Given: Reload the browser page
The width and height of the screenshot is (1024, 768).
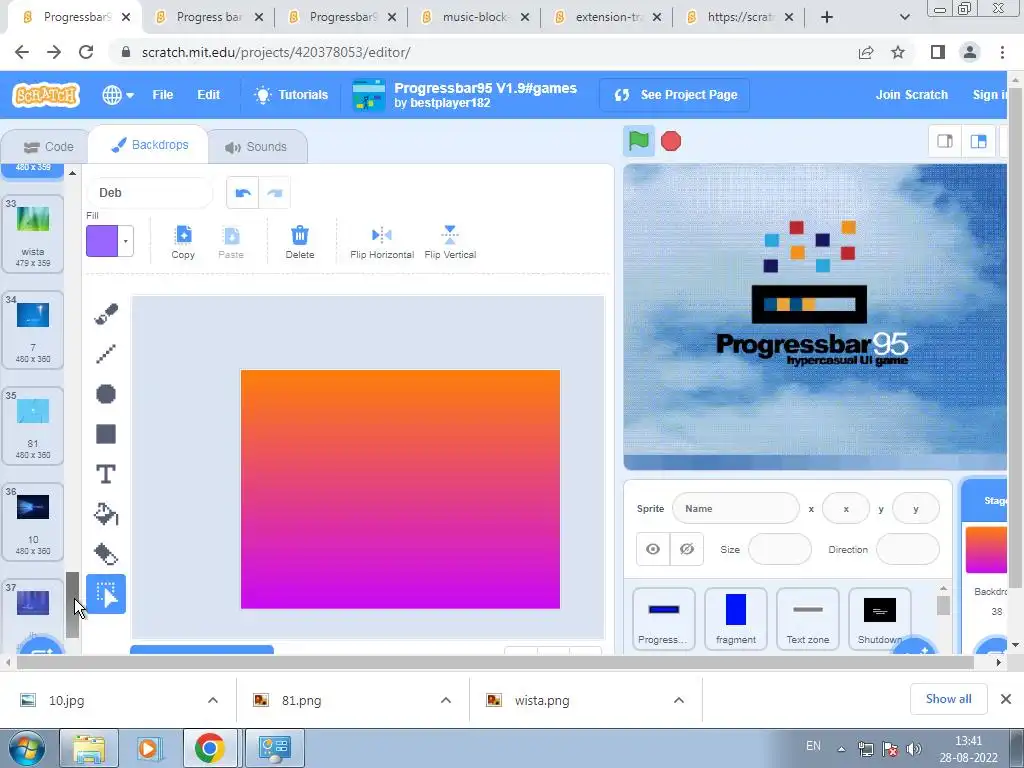Looking at the screenshot, I should (x=86, y=52).
